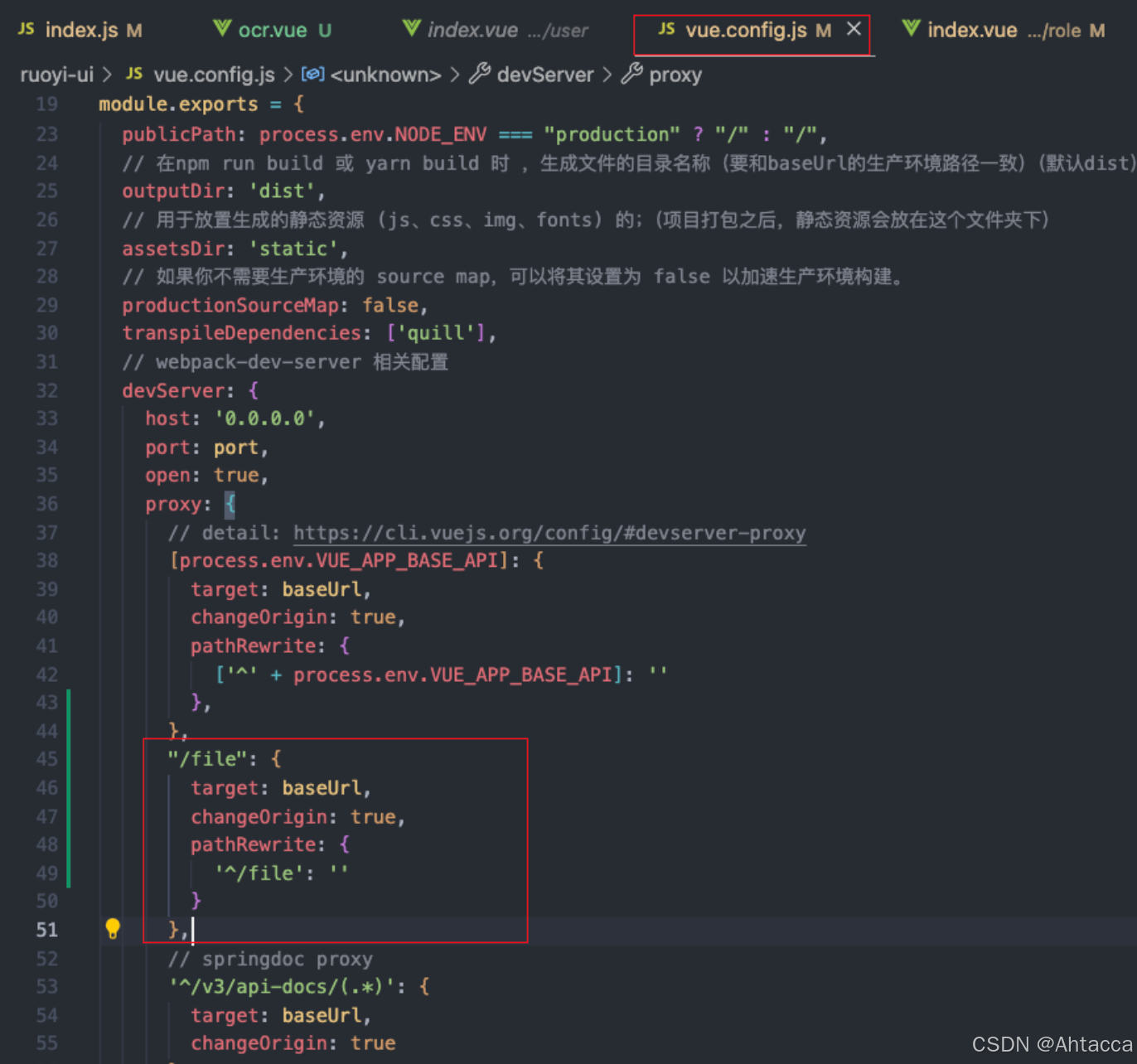Click the vue.config.js breadcrumb
The width and height of the screenshot is (1137, 1064).
click(x=214, y=75)
